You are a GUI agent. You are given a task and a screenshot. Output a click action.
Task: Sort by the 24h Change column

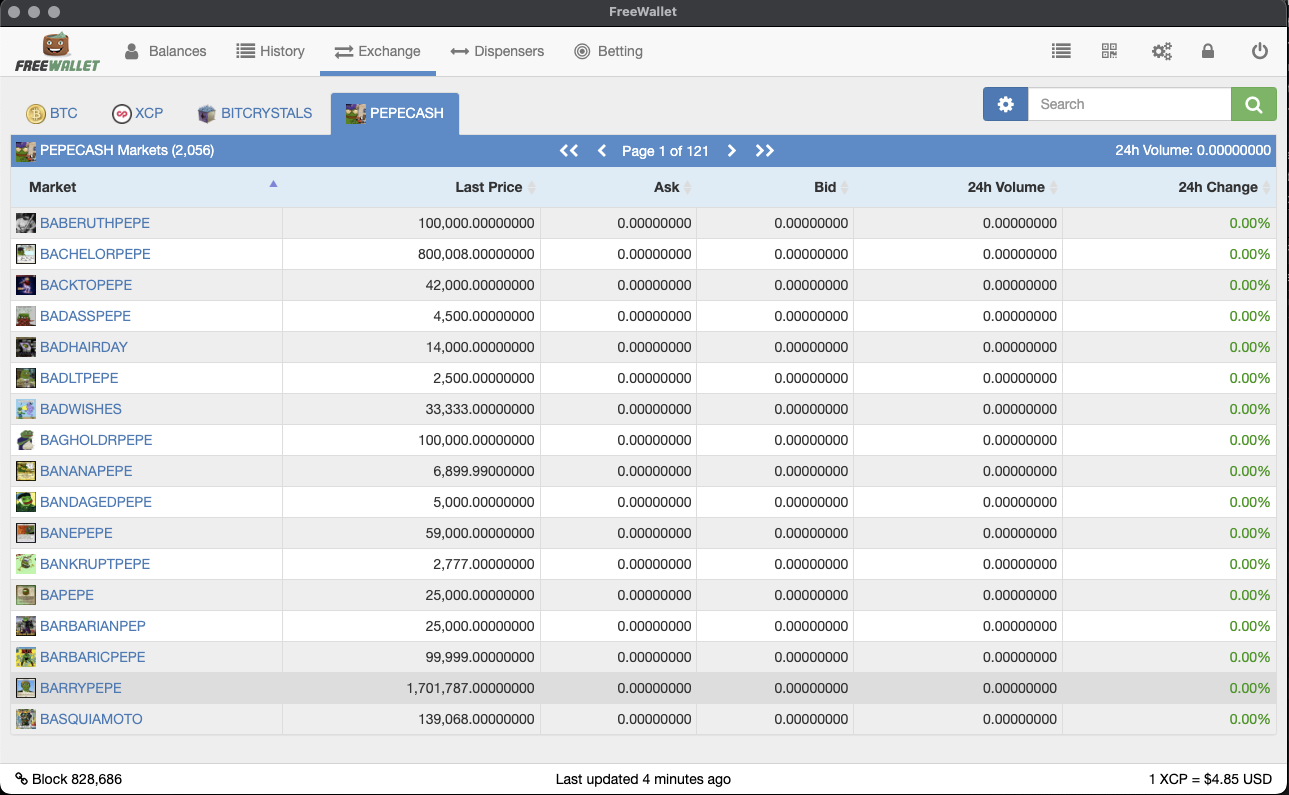tap(1170, 187)
